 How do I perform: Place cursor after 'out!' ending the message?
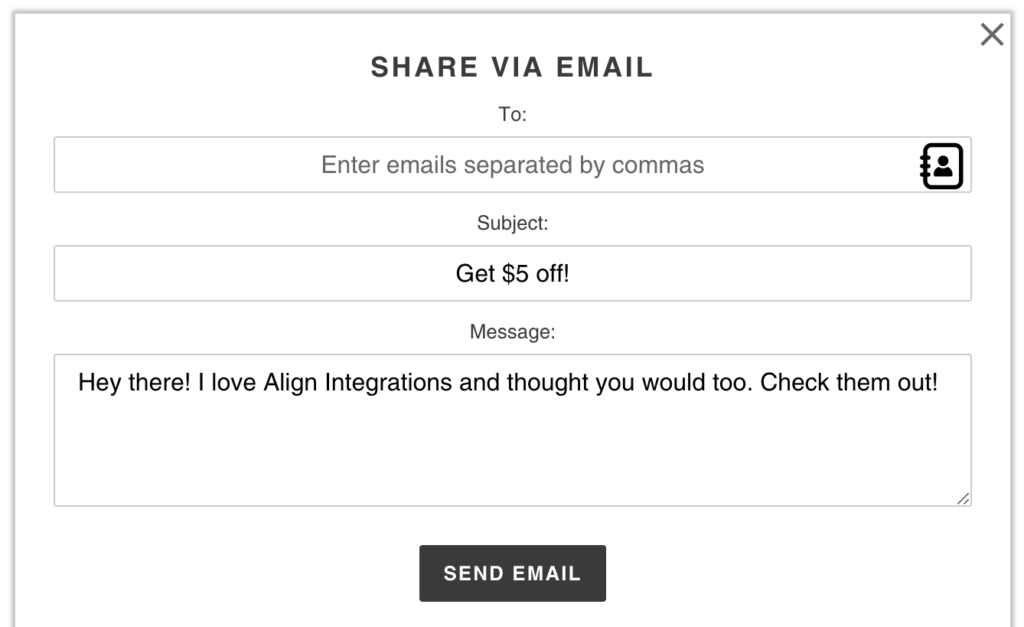[x=938, y=382]
